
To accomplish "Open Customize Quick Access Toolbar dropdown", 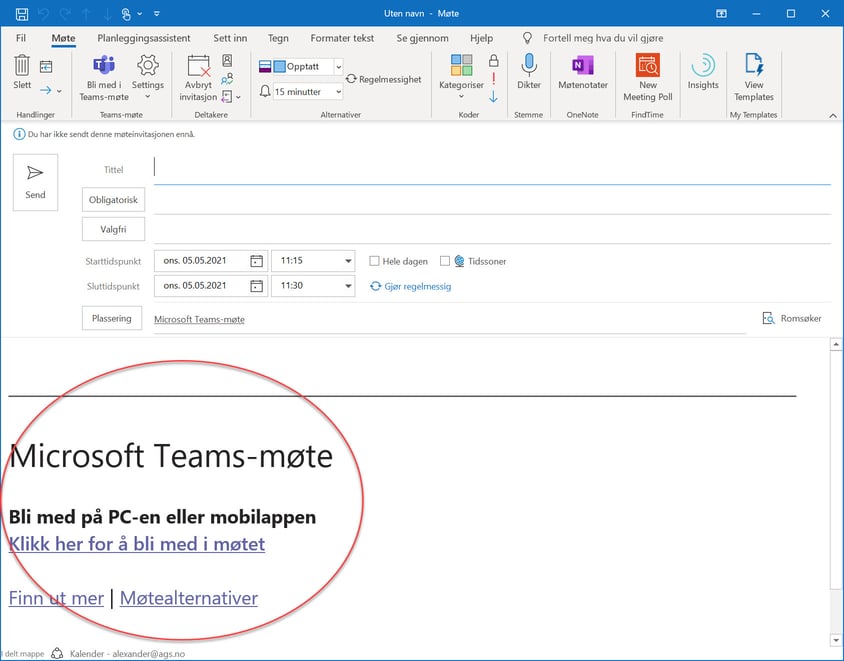I will point(157,13).
